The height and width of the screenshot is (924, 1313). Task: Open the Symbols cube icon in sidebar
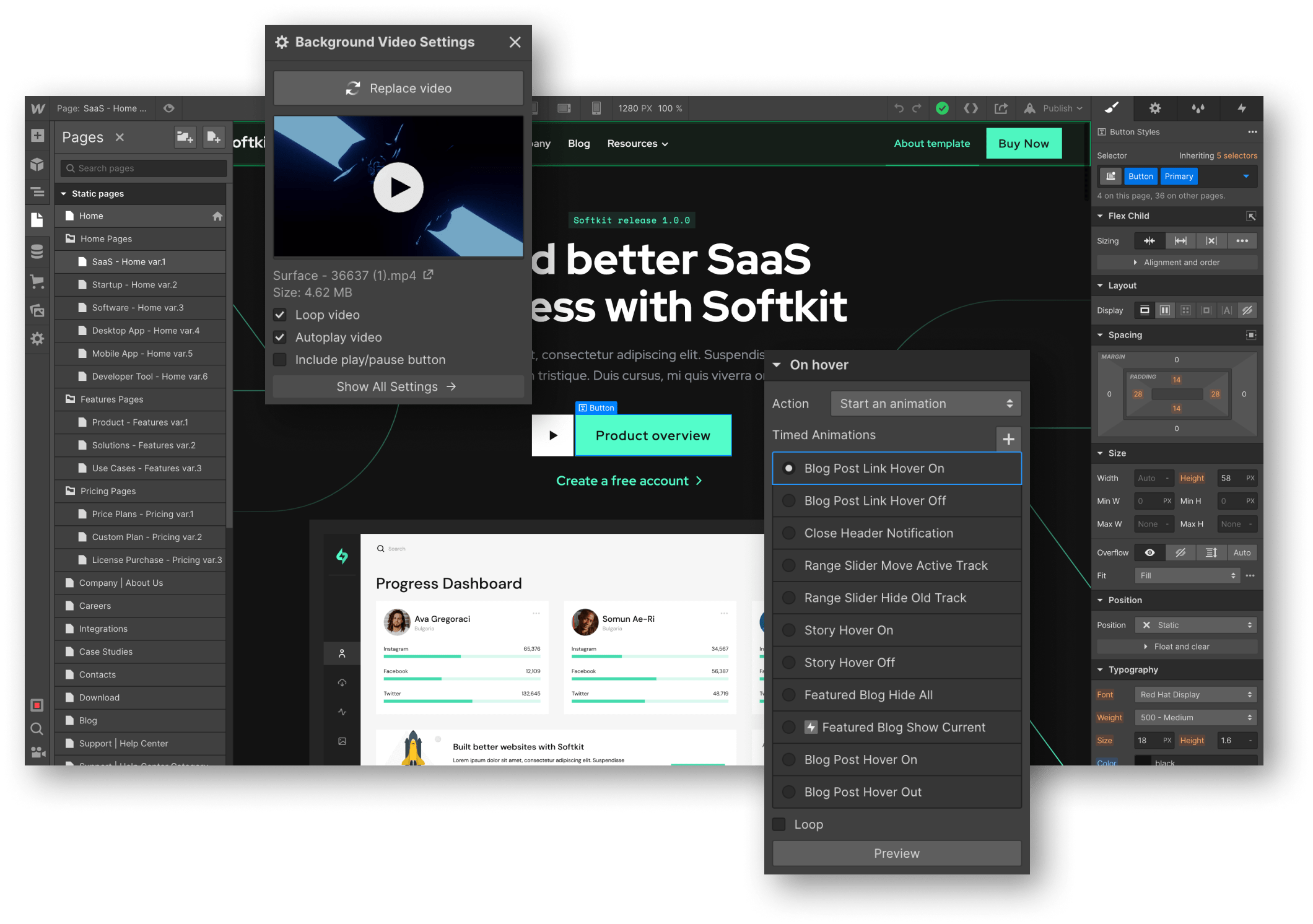(x=37, y=164)
